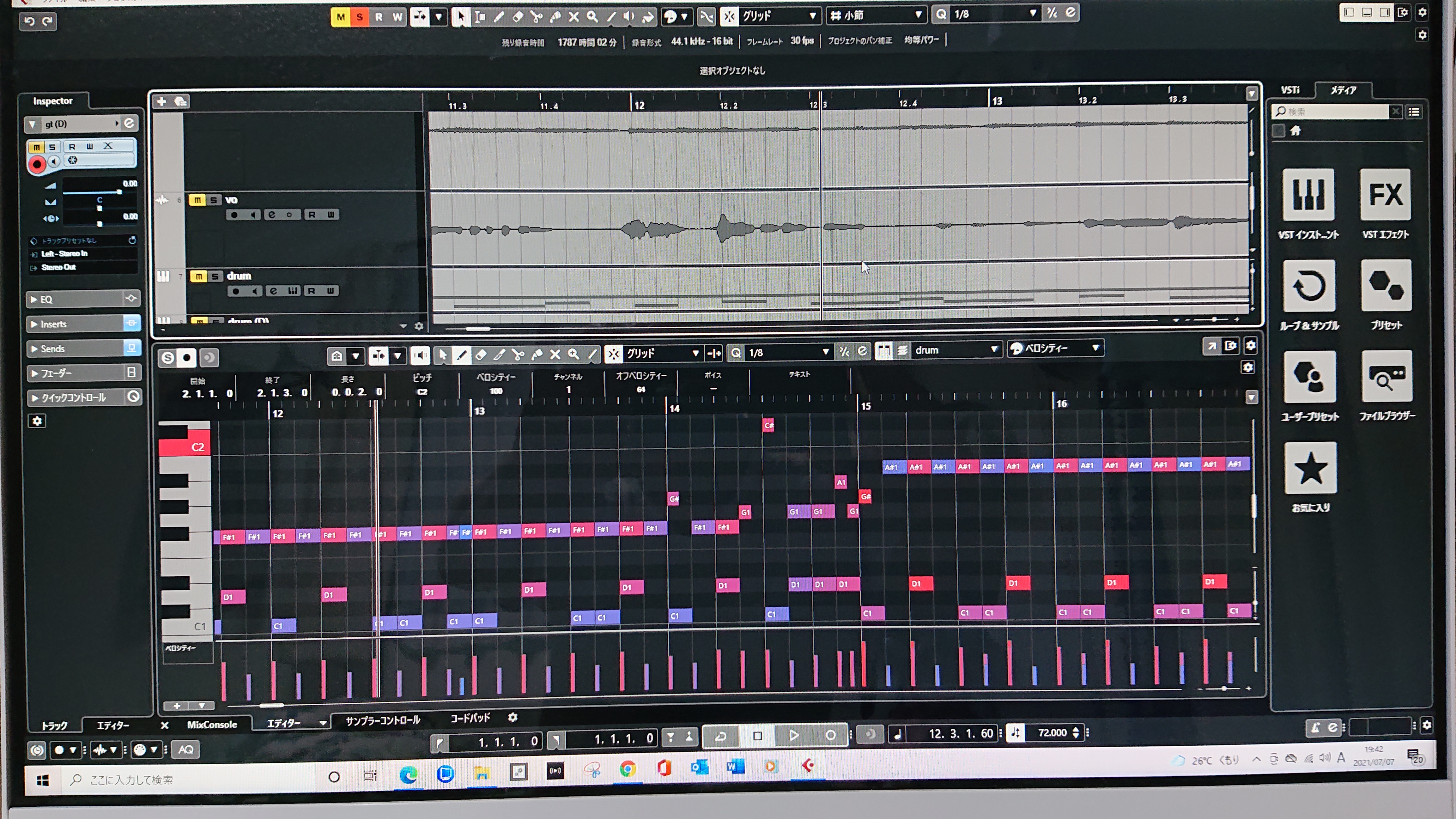
Task: Switch to the コードパッド tab
Action: coord(470,718)
